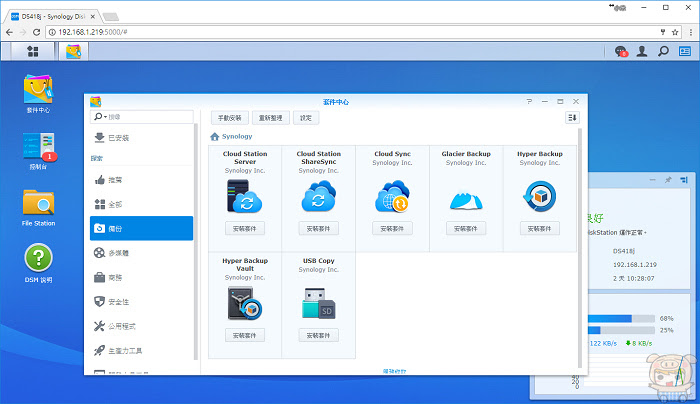This screenshot has height=404, width=700.
Task: Install Glacier Backup package
Action: tap(466, 229)
